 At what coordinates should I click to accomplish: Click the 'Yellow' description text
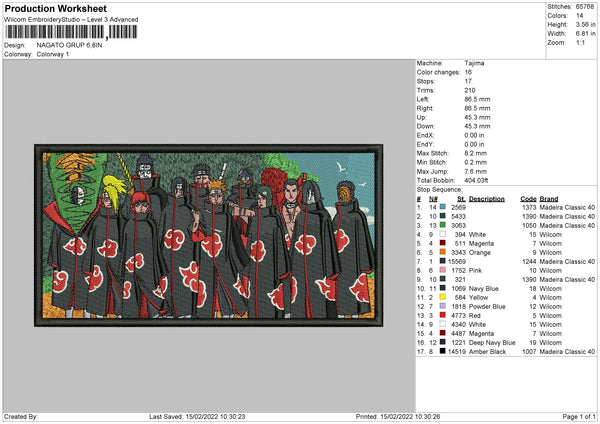(478, 297)
